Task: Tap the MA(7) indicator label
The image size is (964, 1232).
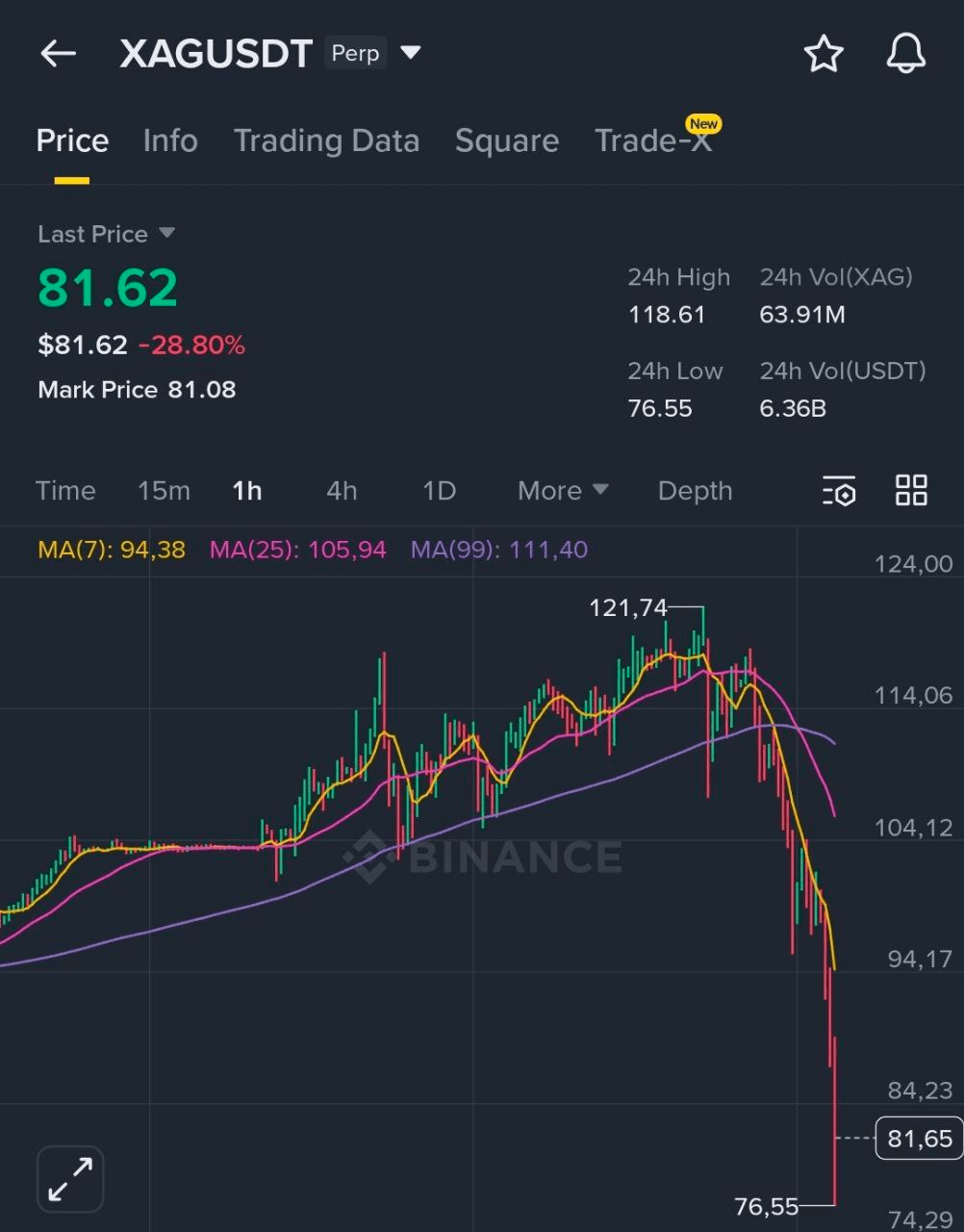Action: 111,551
